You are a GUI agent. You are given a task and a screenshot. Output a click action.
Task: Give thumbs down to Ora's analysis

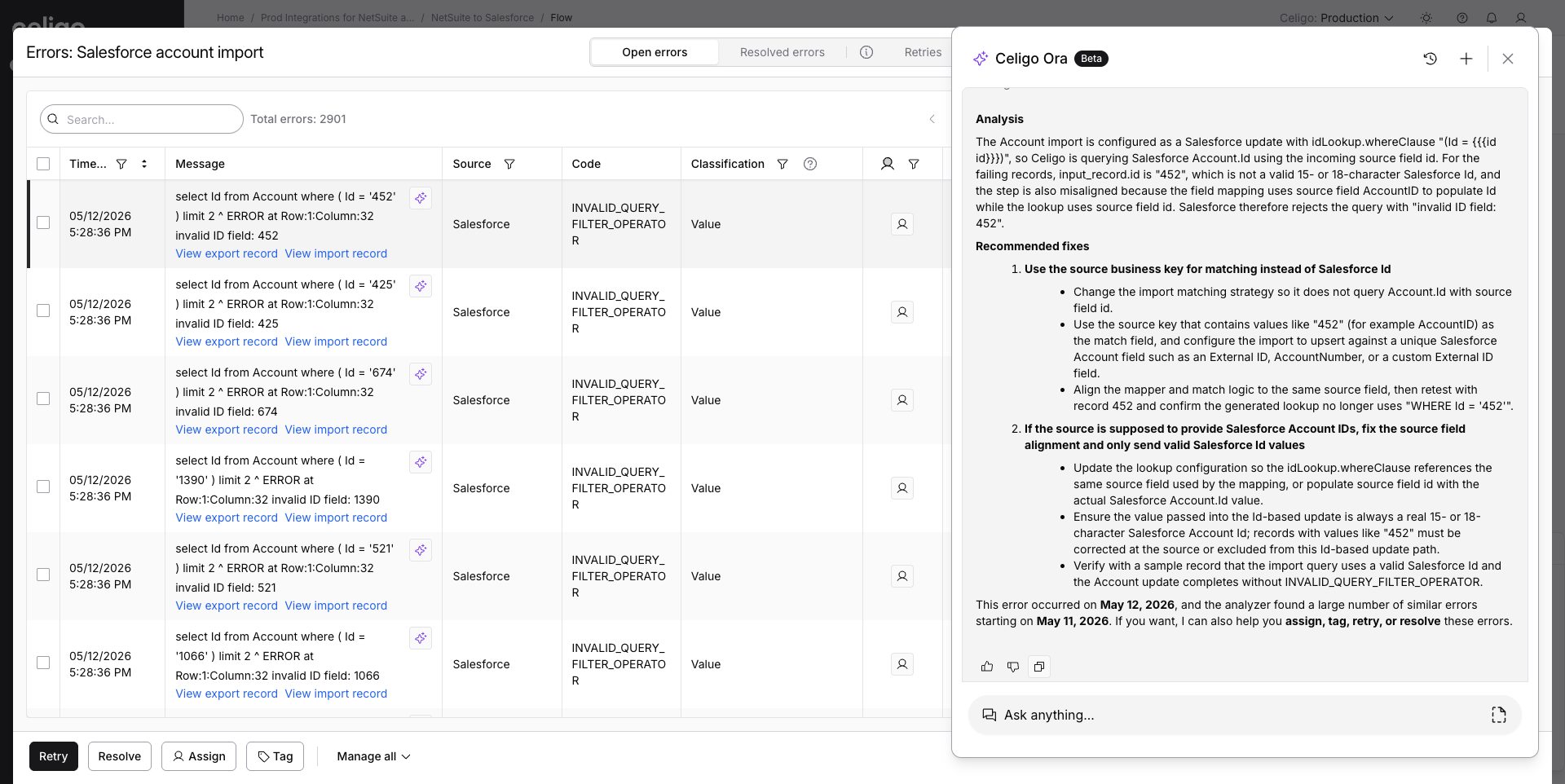1013,667
